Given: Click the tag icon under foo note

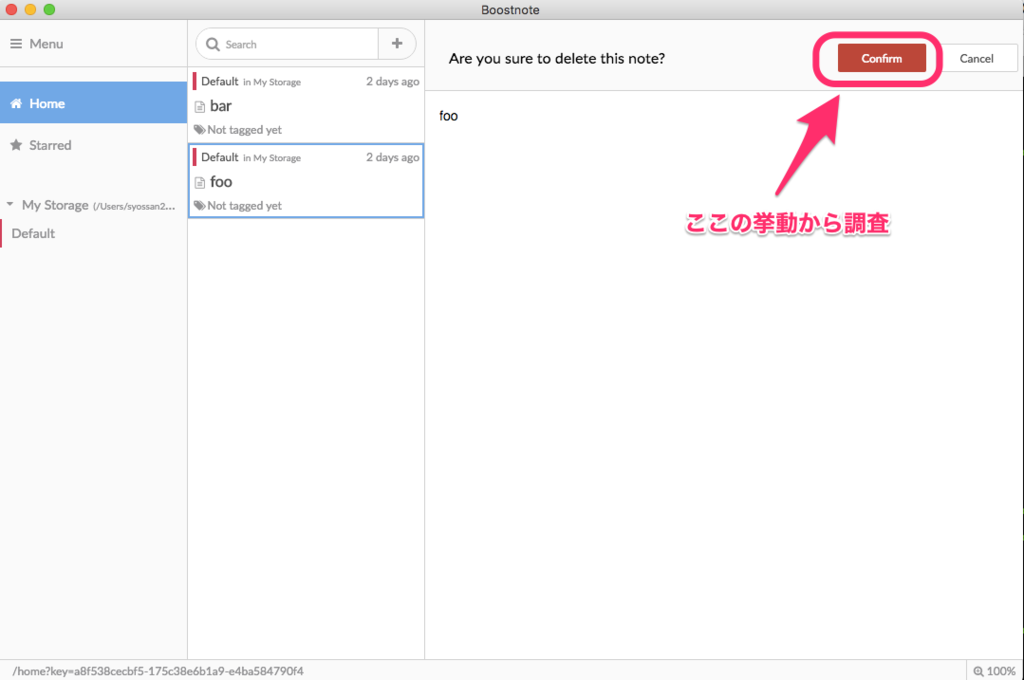Looking at the screenshot, I should pos(200,205).
